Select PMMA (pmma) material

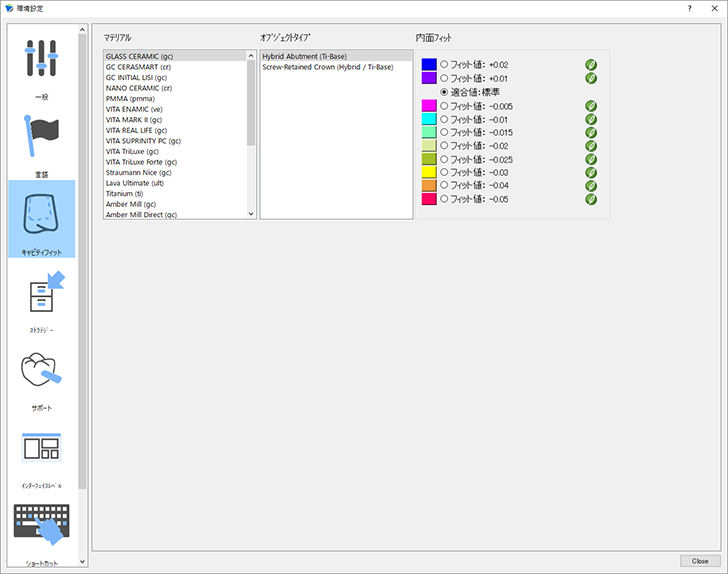[x=175, y=98]
